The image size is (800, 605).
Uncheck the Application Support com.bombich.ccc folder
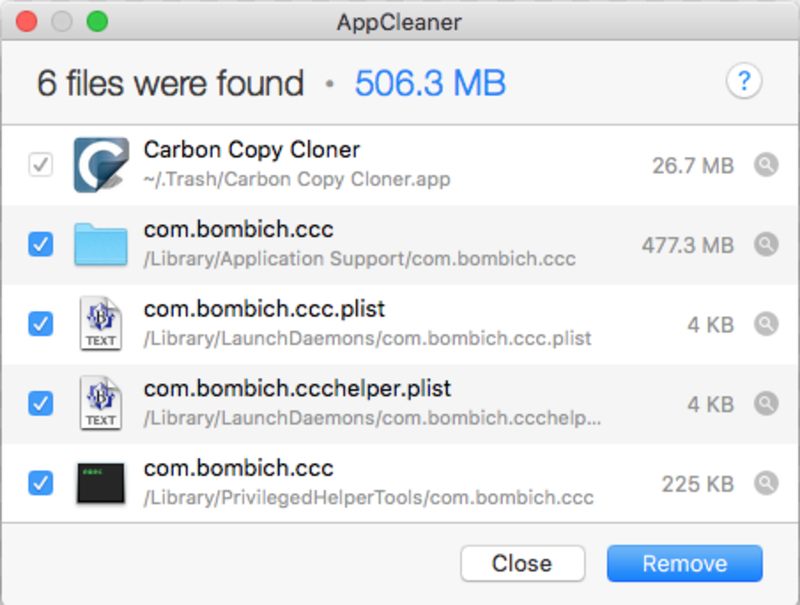(x=41, y=244)
